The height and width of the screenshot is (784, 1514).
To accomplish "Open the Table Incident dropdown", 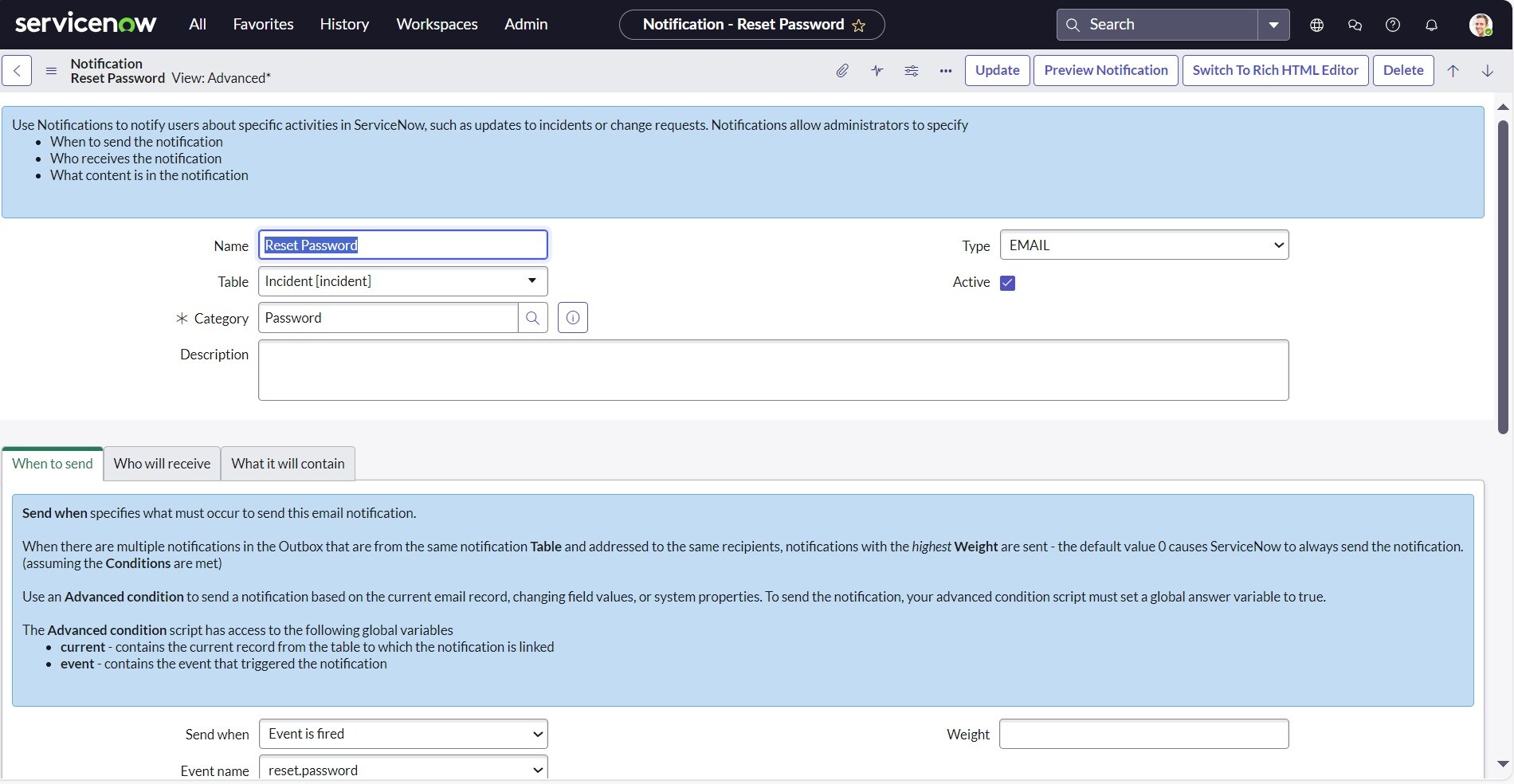I will (x=403, y=281).
